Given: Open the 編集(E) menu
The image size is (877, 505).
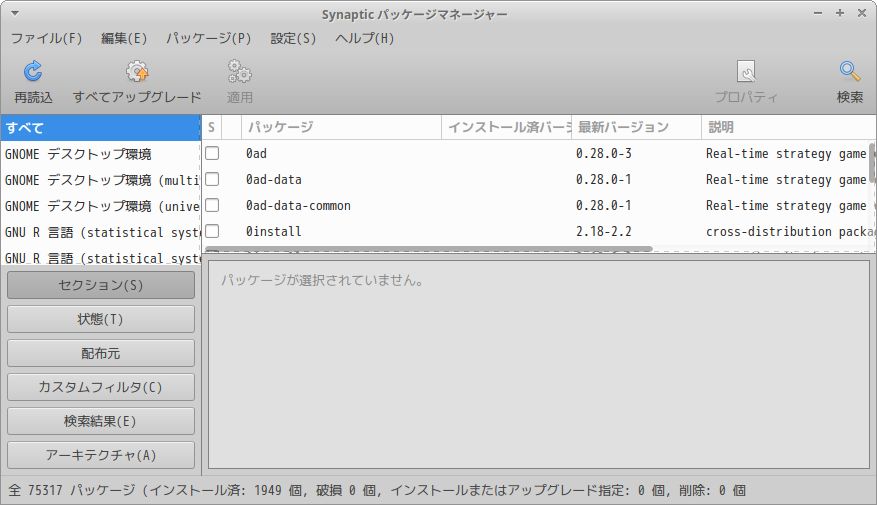Looking at the screenshot, I should click(x=124, y=39).
